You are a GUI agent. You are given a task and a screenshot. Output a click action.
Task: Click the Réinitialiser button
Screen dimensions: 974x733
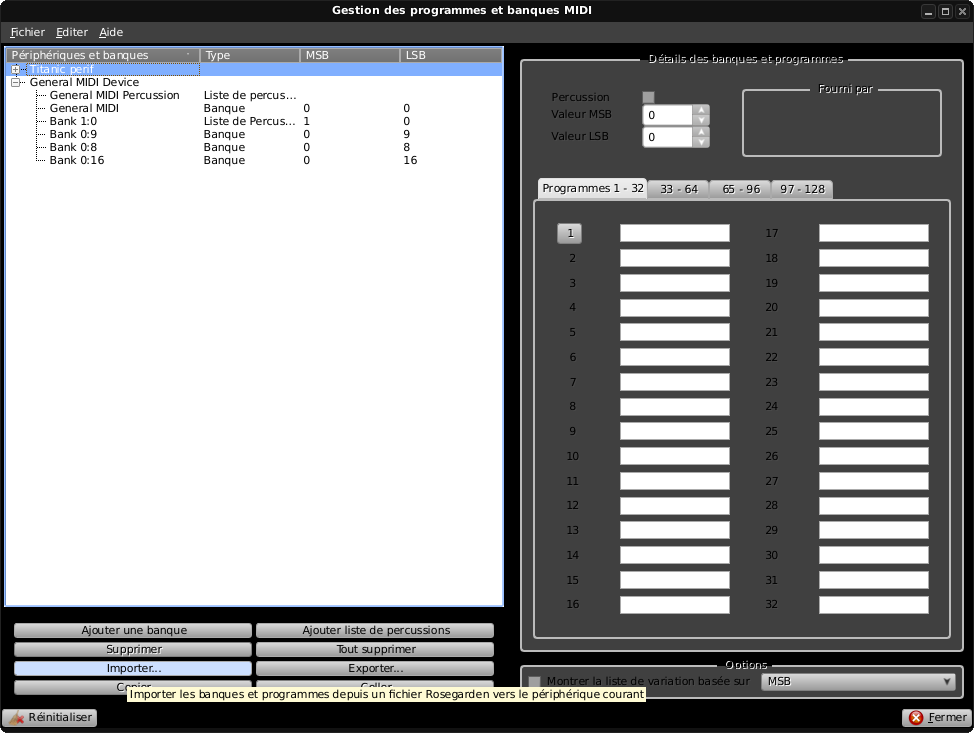[50, 717]
